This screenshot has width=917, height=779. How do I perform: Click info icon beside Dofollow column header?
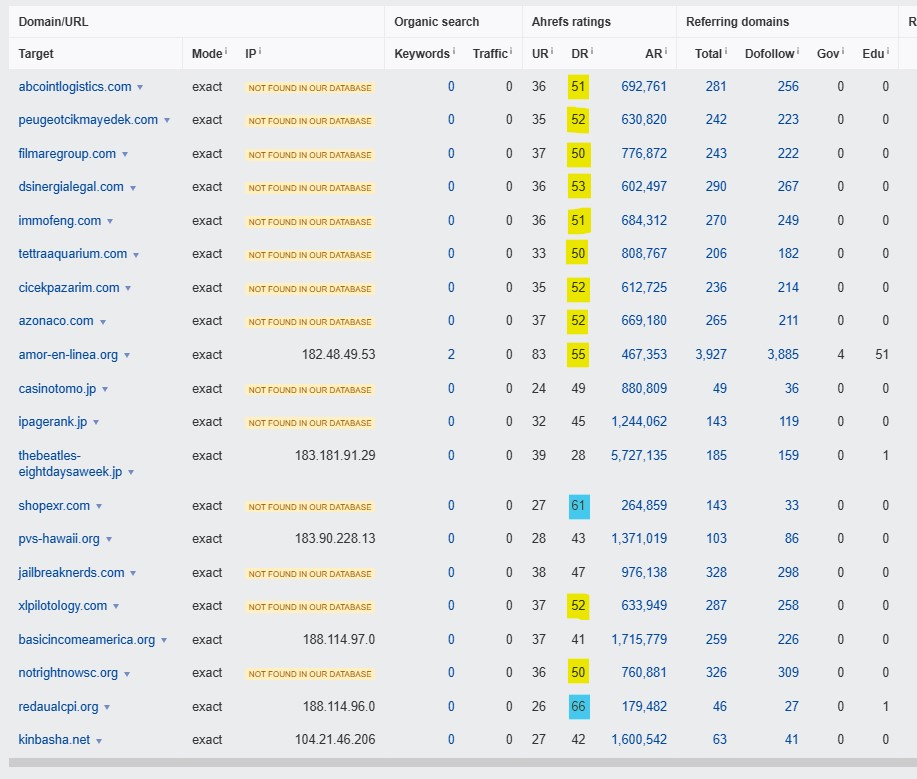[798, 51]
